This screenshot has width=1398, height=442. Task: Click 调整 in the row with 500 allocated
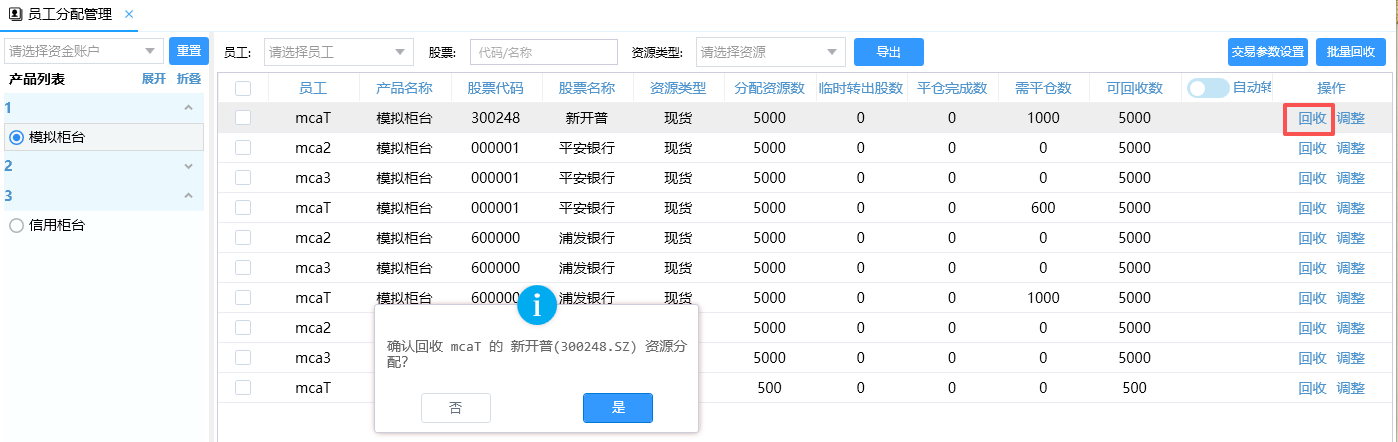pos(1351,388)
